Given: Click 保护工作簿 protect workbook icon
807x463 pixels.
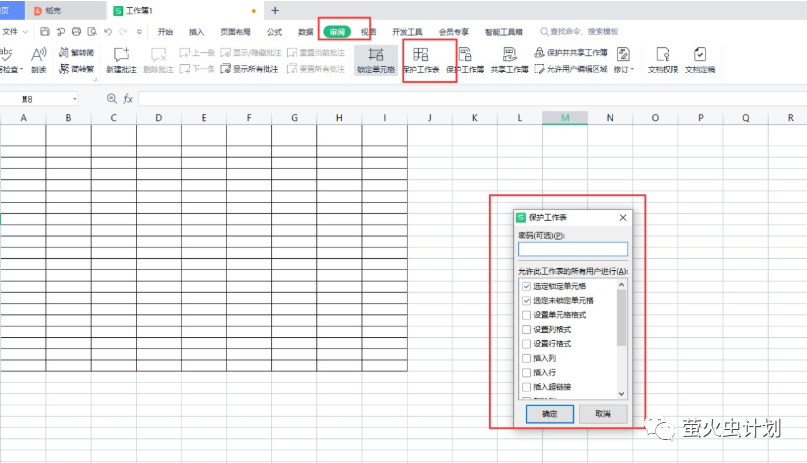Looking at the screenshot, I should 465,60.
